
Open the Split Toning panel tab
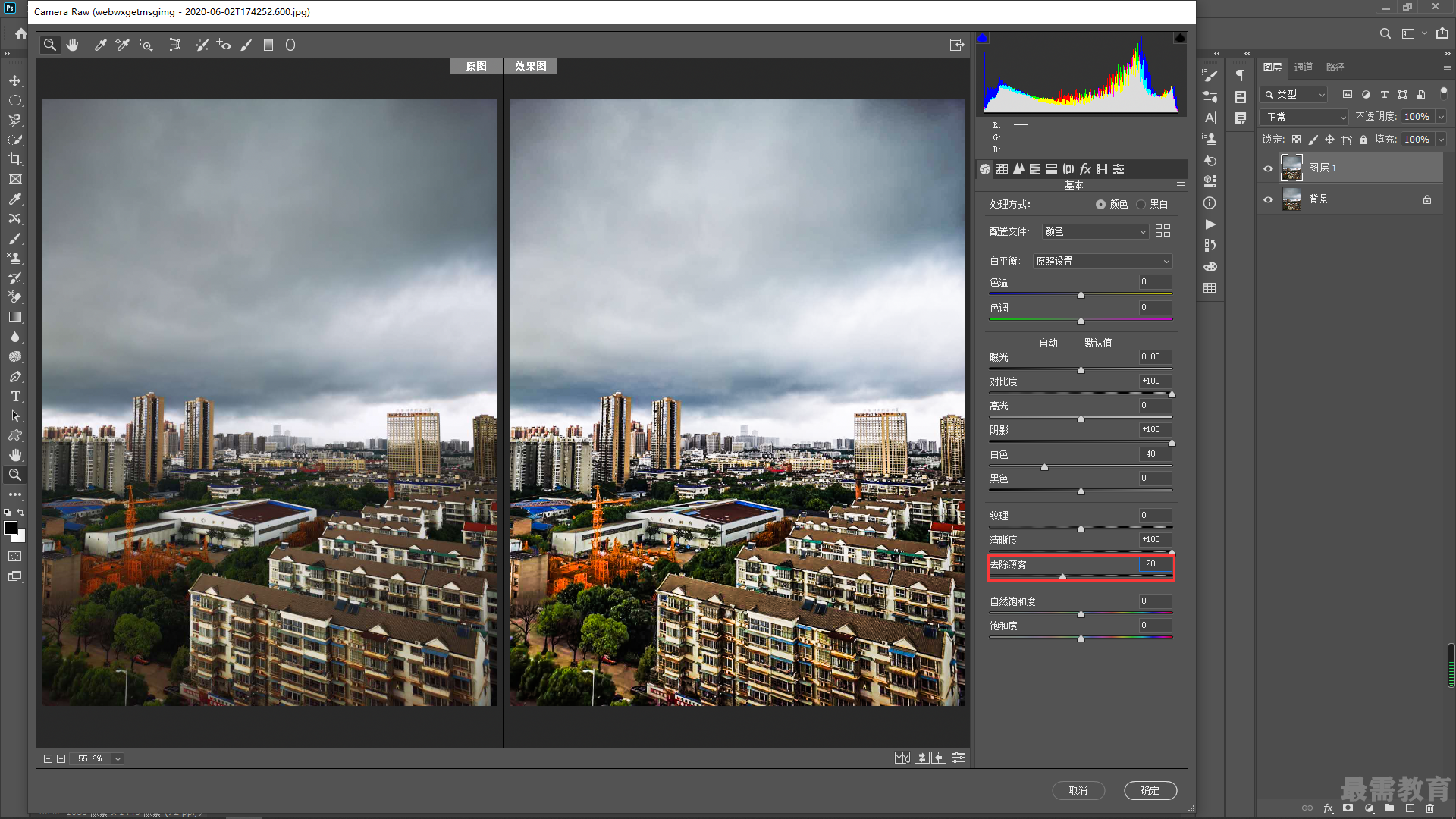point(1052,169)
